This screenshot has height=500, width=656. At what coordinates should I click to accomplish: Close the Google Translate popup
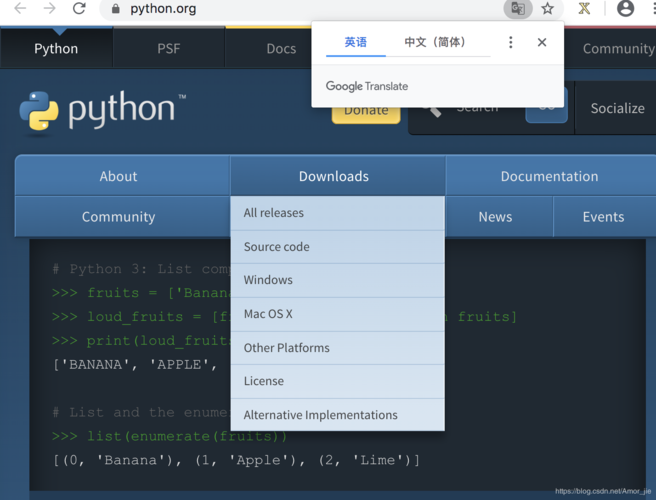[542, 42]
